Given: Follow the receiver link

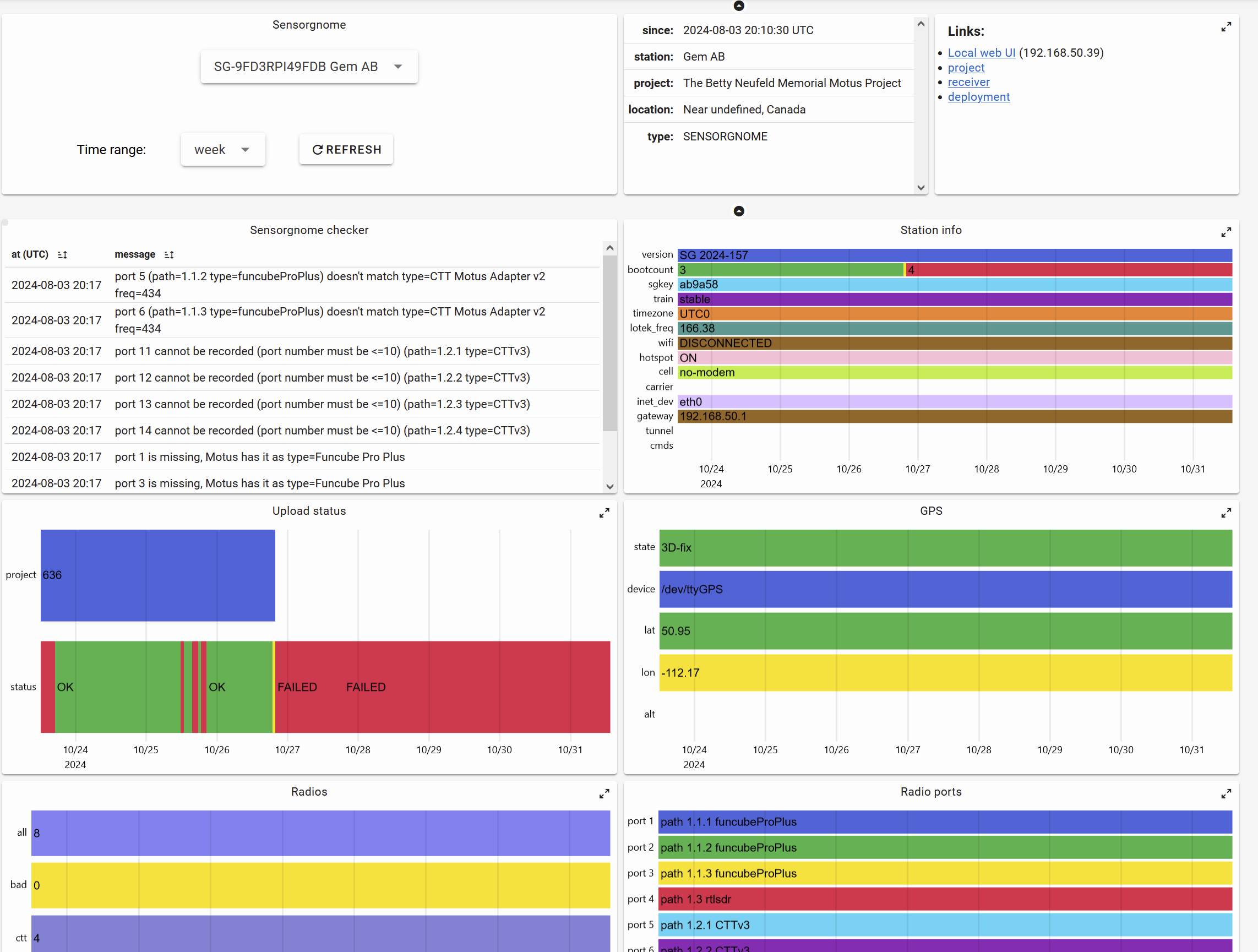Looking at the screenshot, I should click(968, 82).
